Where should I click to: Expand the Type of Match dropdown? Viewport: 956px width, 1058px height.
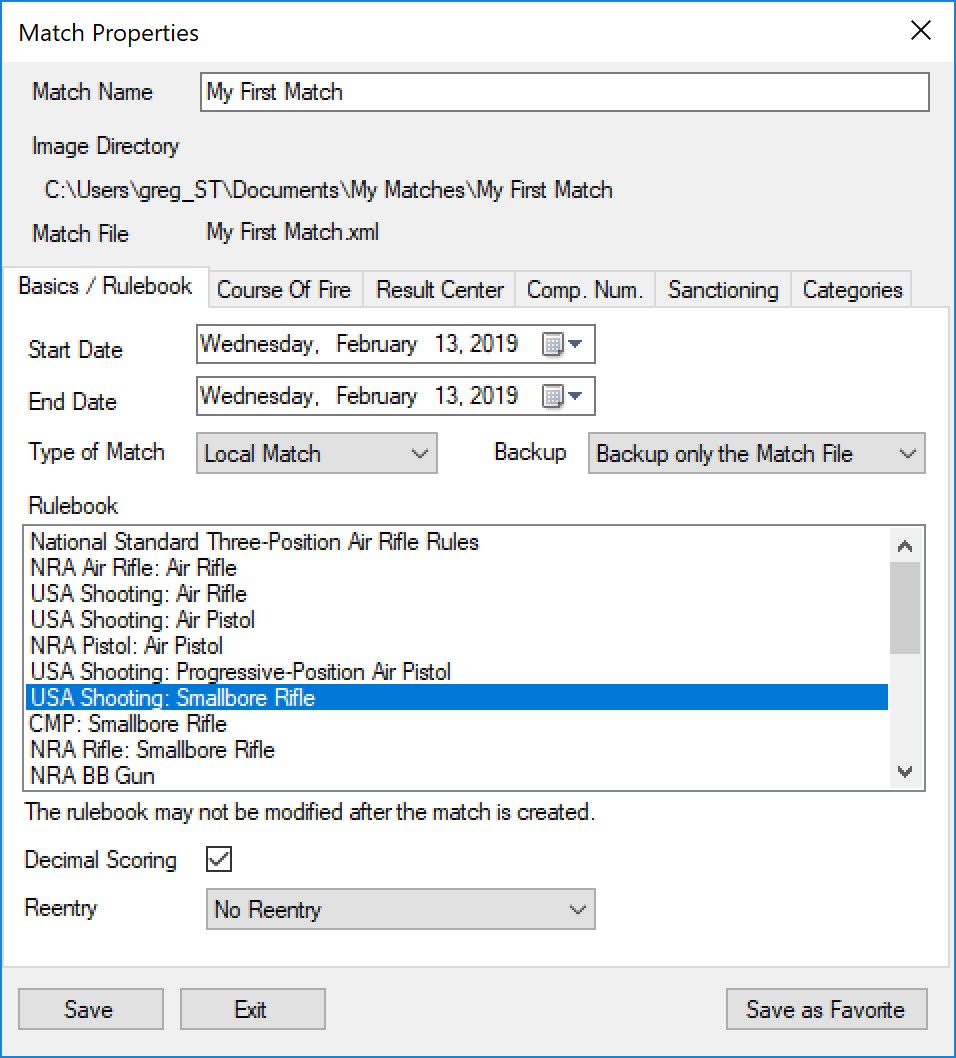(317, 454)
